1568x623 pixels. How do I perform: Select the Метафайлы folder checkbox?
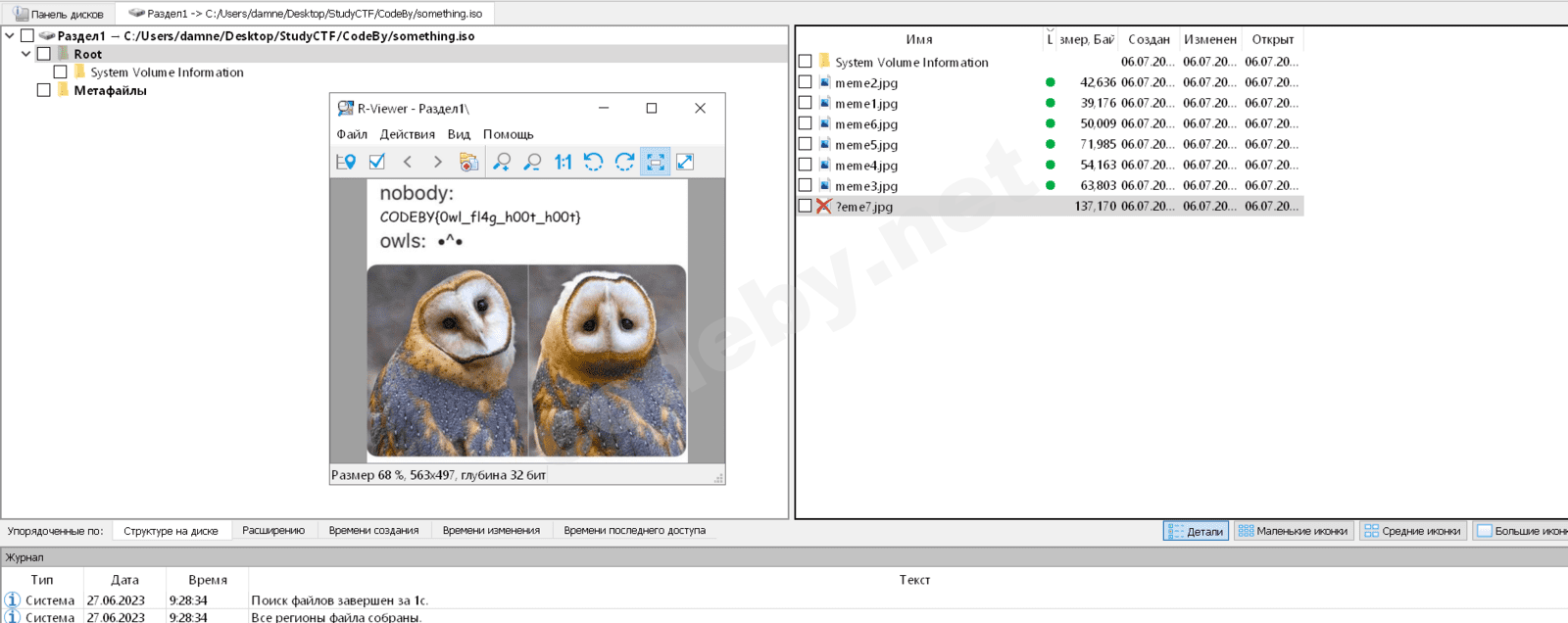click(x=43, y=90)
